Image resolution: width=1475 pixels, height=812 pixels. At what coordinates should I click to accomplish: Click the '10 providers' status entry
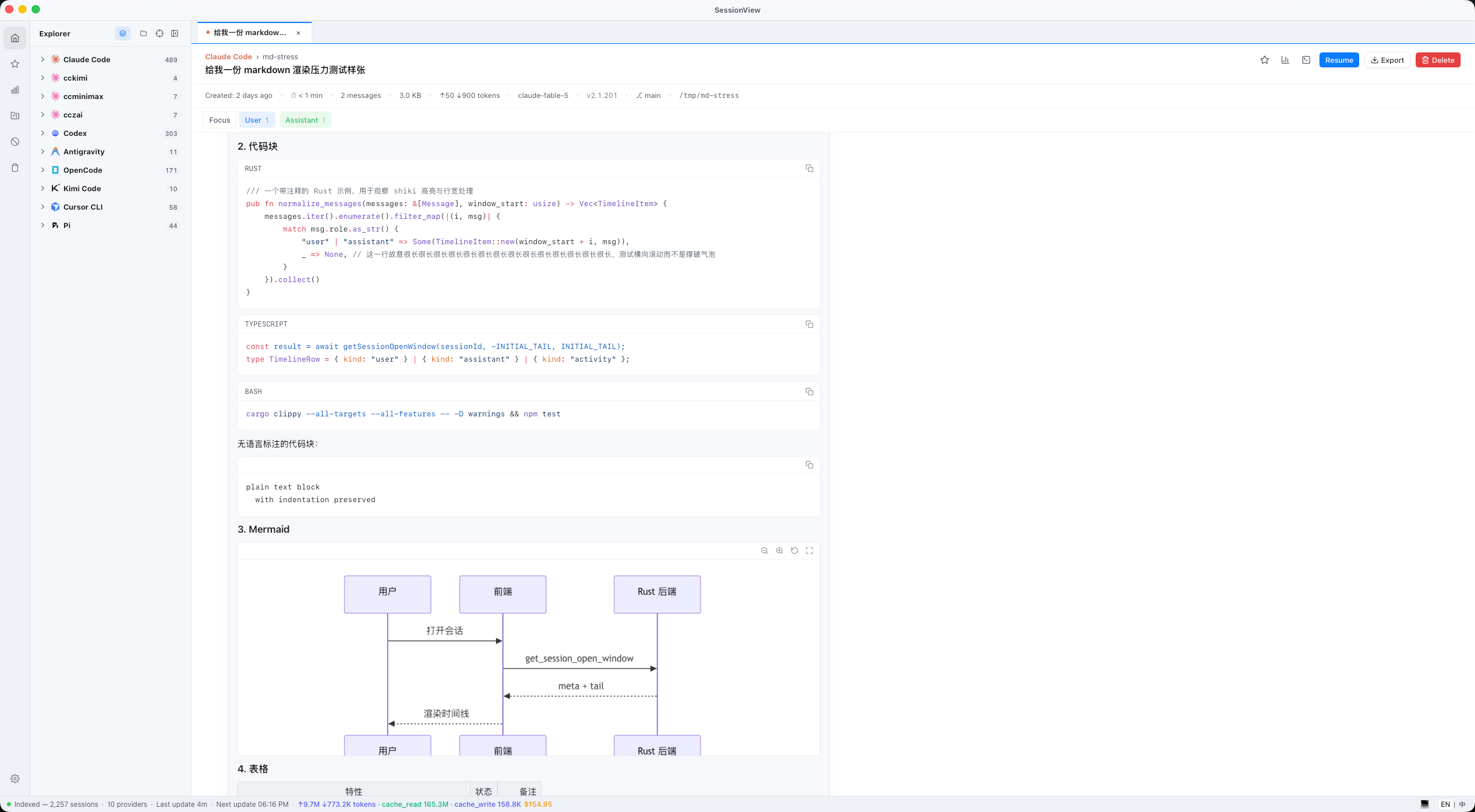tap(127, 805)
